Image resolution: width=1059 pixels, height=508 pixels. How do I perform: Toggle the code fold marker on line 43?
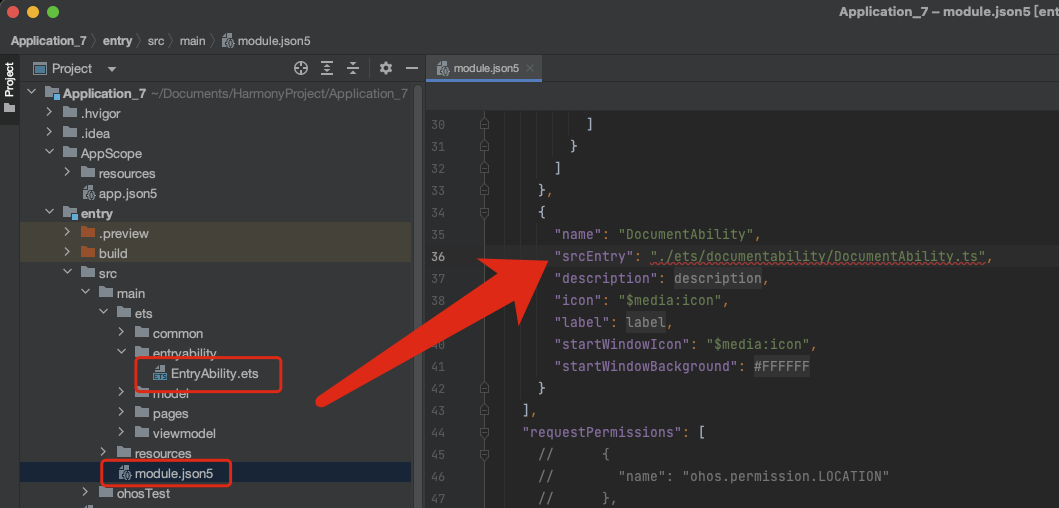pos(484,410)
